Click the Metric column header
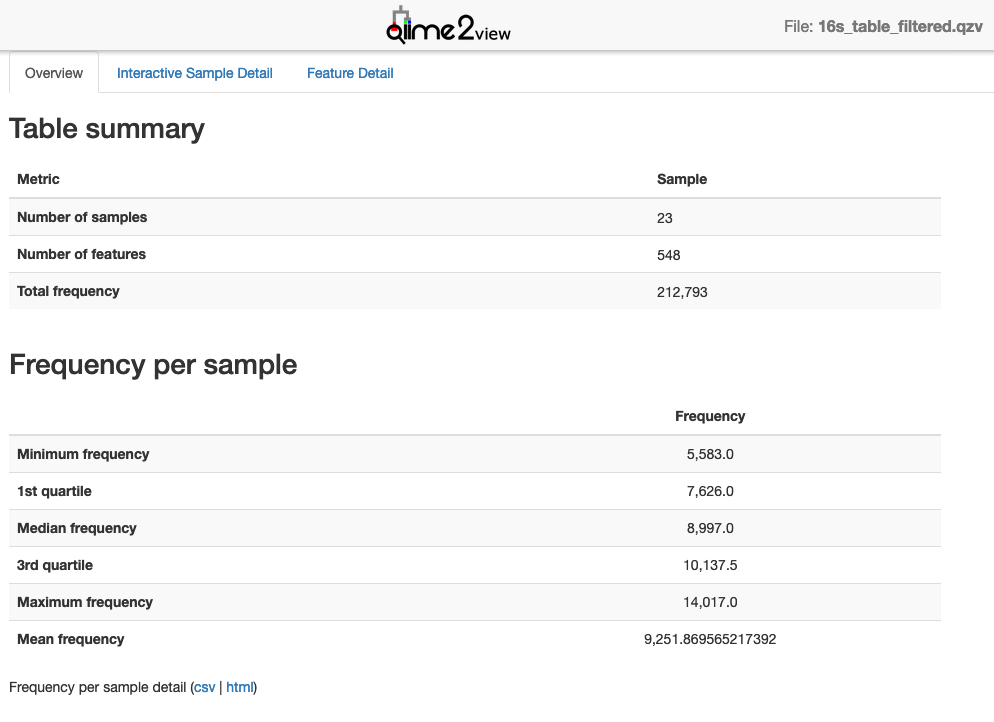Viewport: 994px width, 722px height. [x=39, y=179]
